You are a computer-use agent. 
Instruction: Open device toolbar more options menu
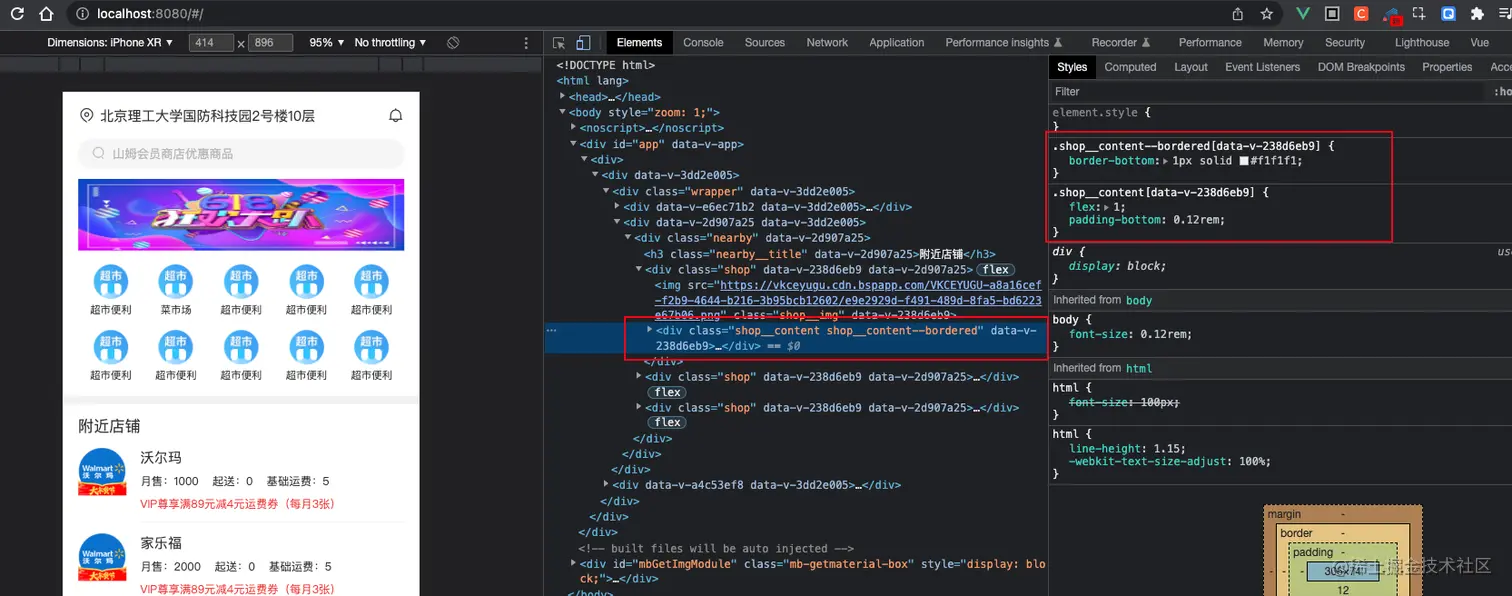527,43
